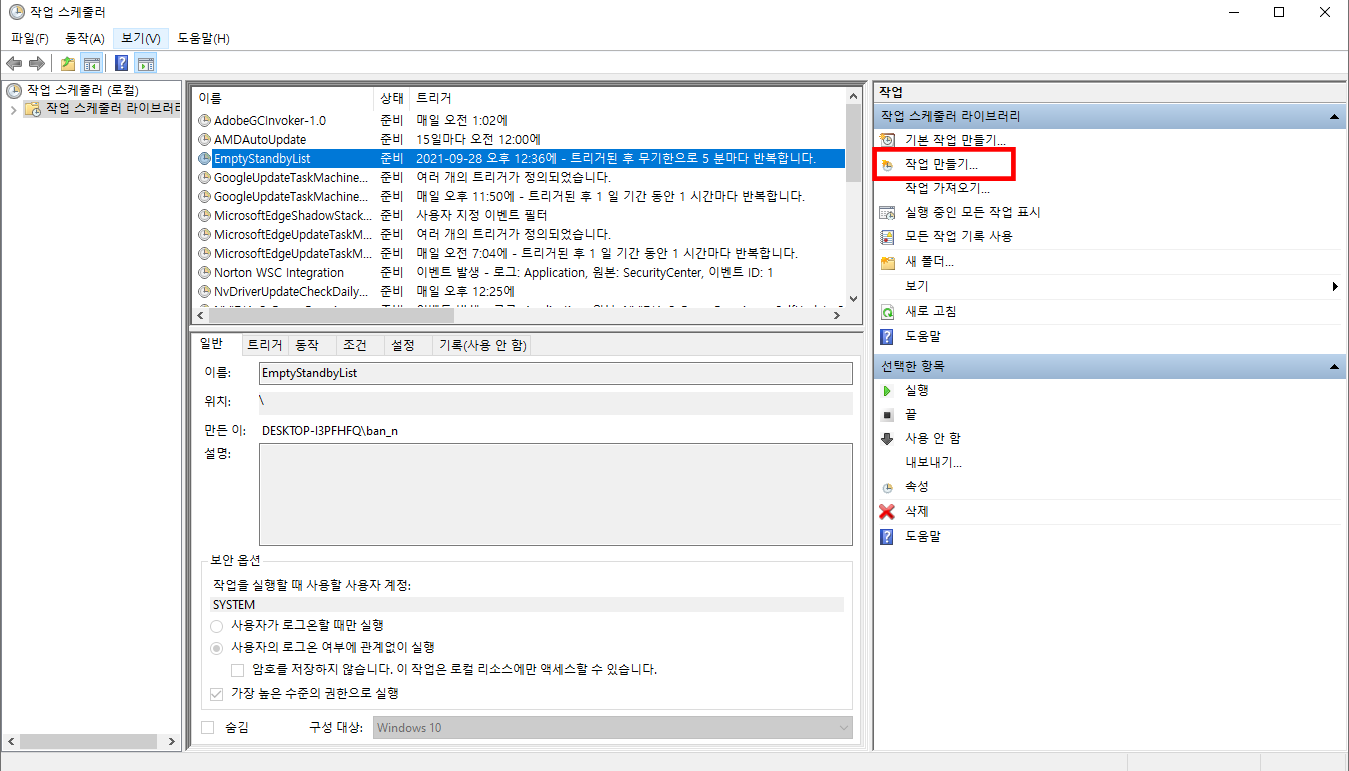Toggle the 숨김 checkbox
This screenshot has height=771, width=1349.
[x=208, y=728]
